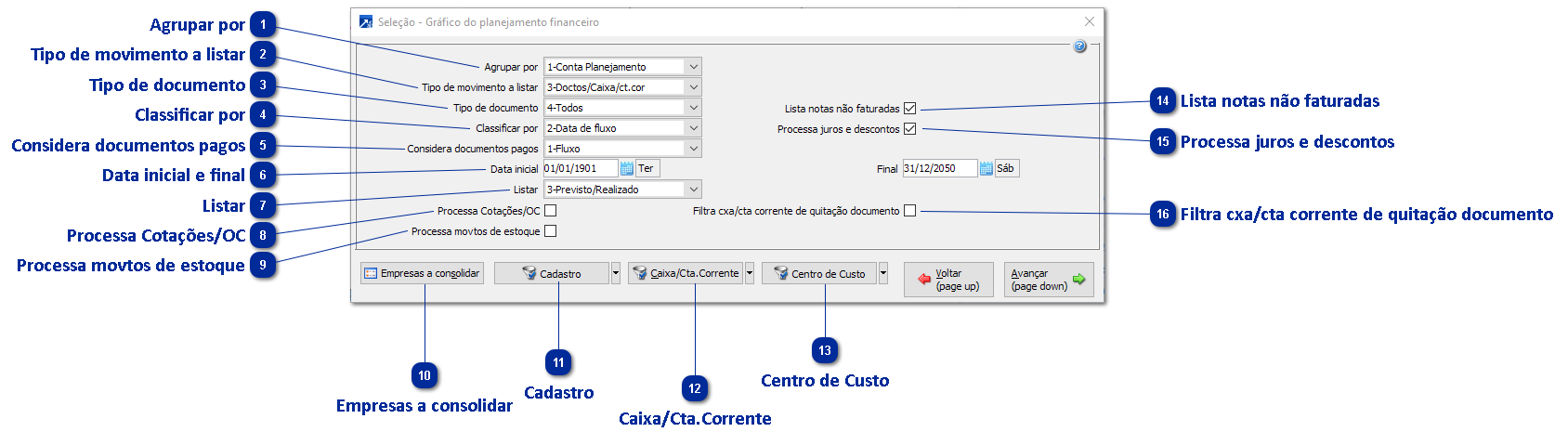
Task: Disable Processa juros e descontos checkbox
Action: coord(910,129)
